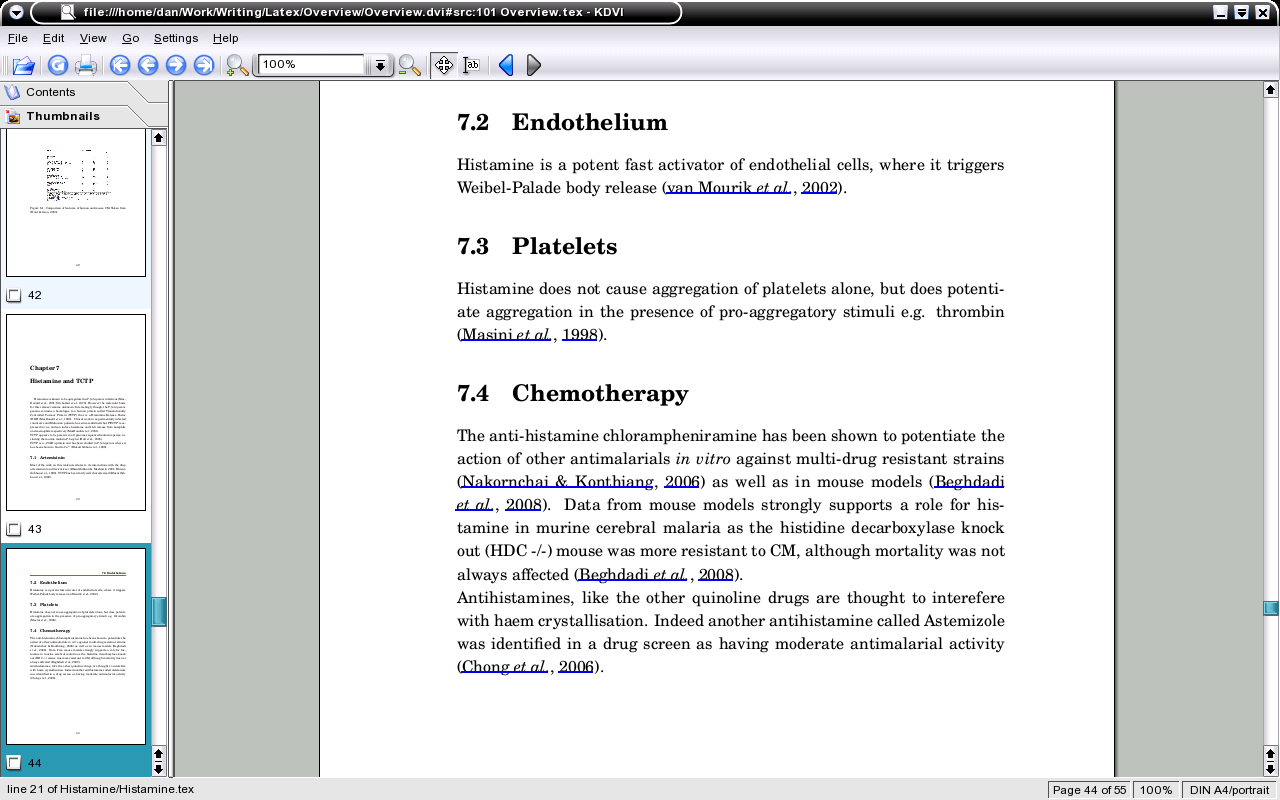The image size is (1280, 800).
Task: Go to the previous page
Action: 148,66
